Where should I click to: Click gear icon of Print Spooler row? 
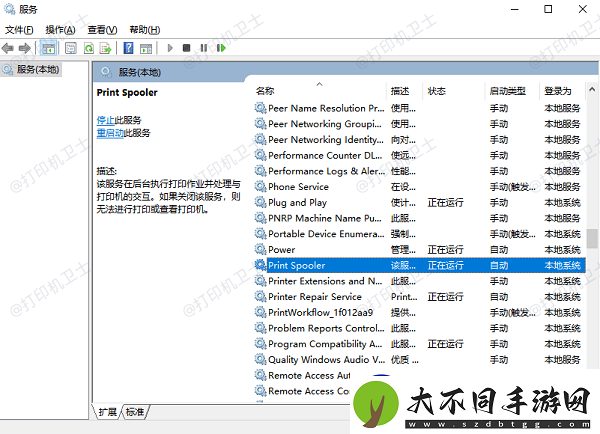click(261, 265)
